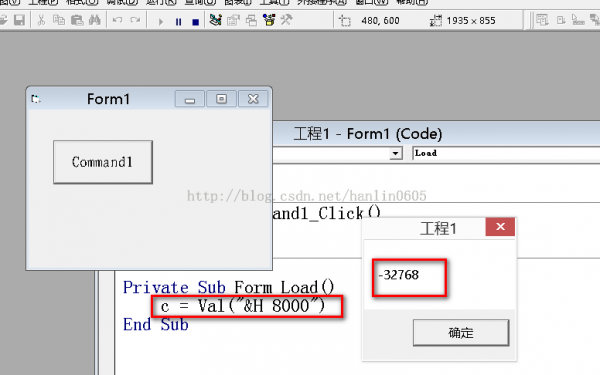Pause execution with the Break button
Viewport: 600px width, 375px height.
pos(178,22)
